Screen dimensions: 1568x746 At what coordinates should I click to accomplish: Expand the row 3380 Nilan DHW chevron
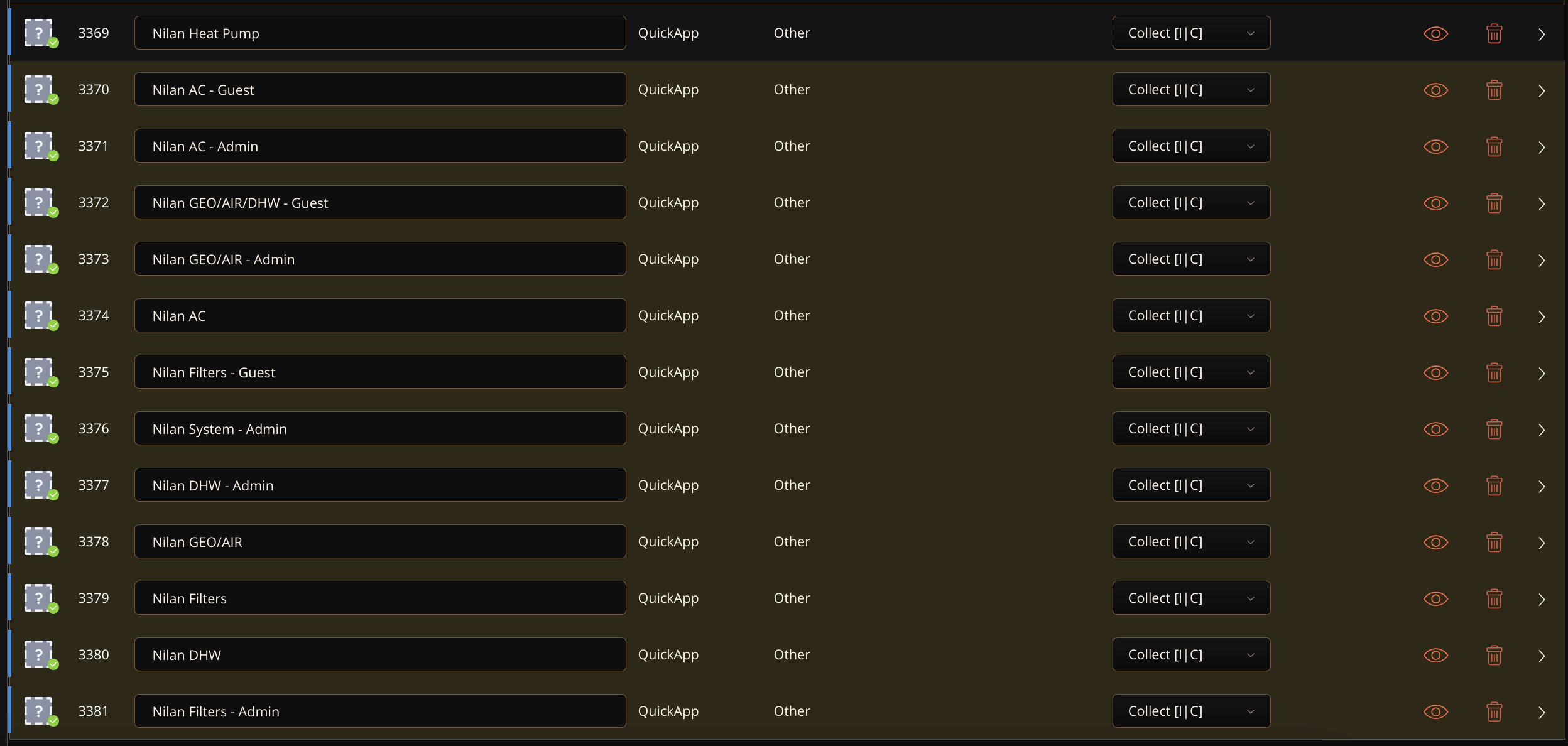(x=1542, y=656)
